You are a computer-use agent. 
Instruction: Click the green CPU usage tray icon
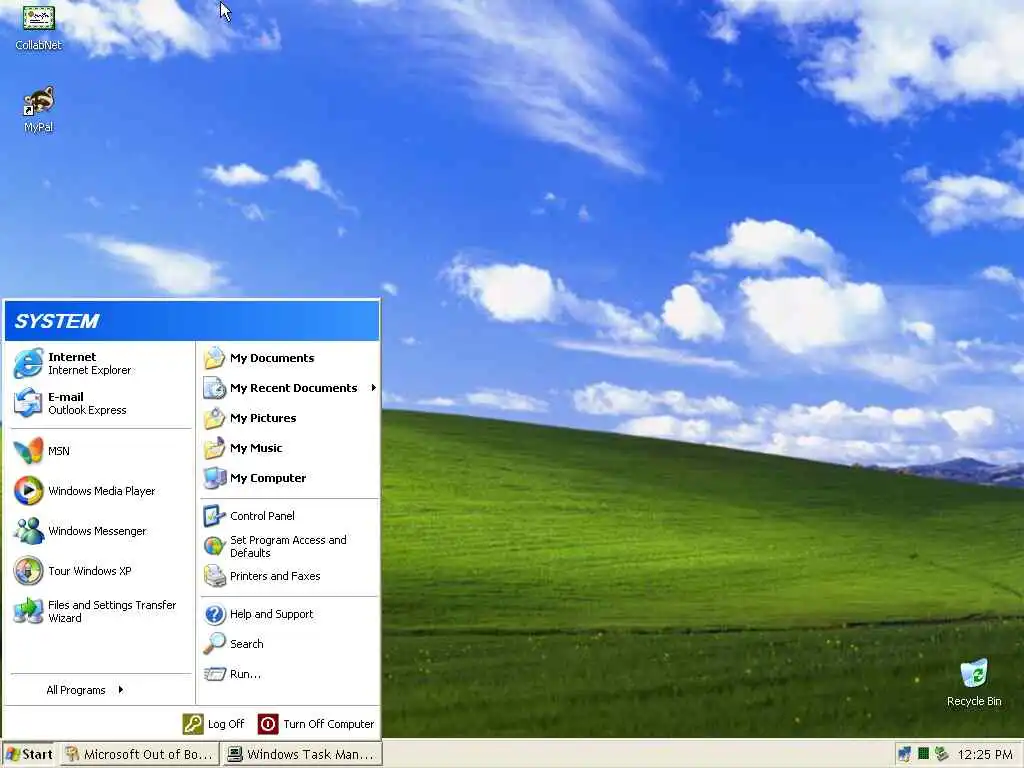[923, 754]
